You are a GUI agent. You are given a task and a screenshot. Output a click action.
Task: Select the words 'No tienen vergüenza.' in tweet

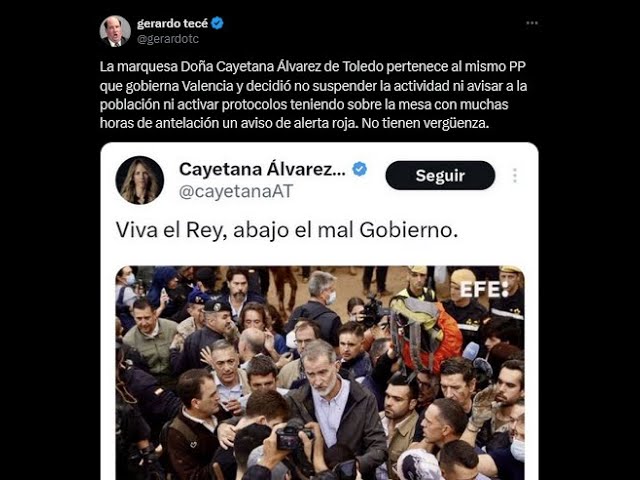click(425, 123)
